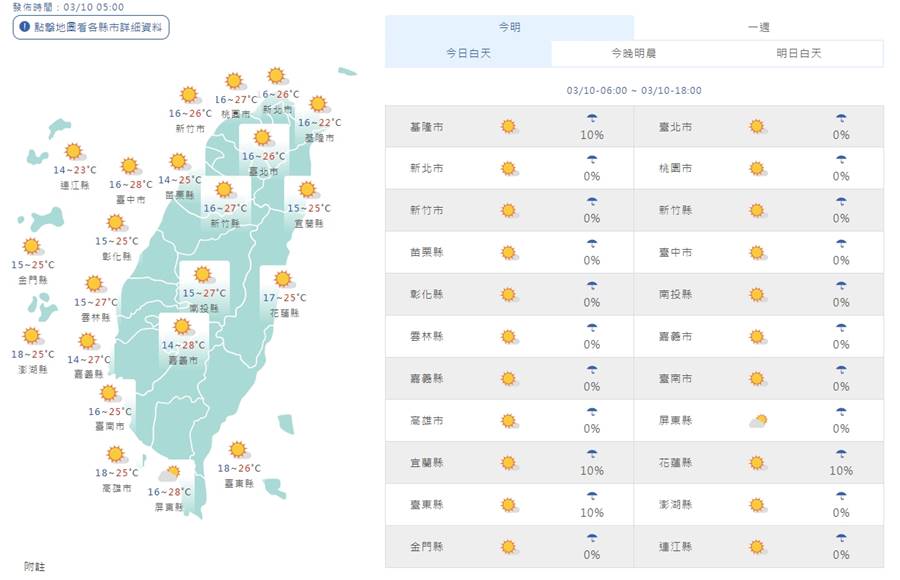Show the 明日白天 forecast tab
This screenshot has width=900, height=580.
click(799, 53)
